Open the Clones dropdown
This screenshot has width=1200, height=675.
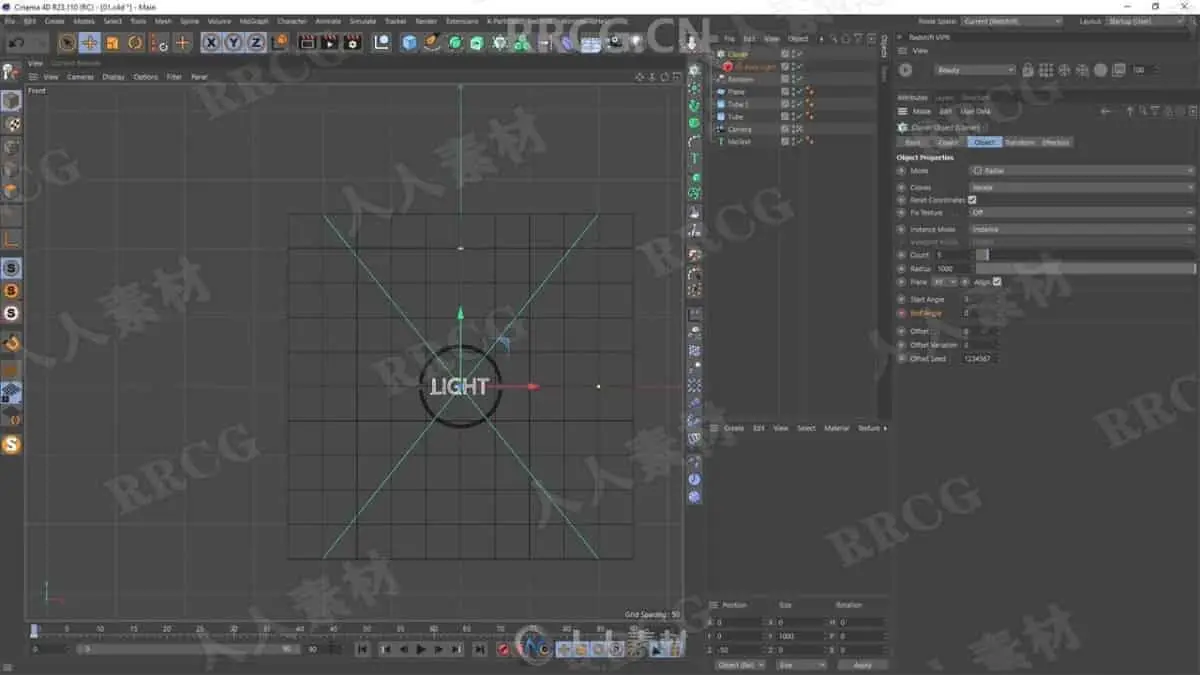(1082, 187)
